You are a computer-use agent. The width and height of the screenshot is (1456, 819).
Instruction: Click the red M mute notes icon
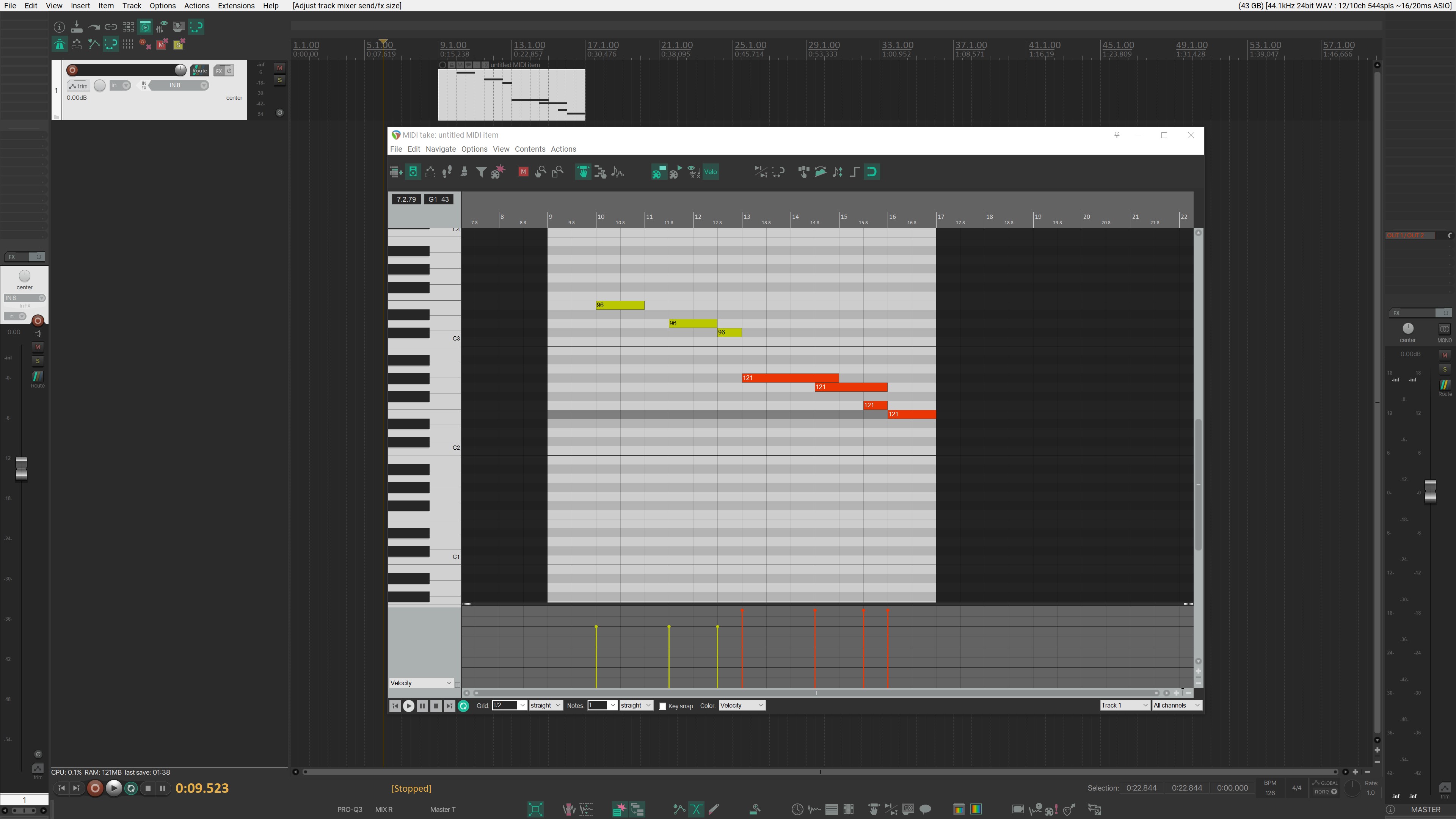point(523,172)
